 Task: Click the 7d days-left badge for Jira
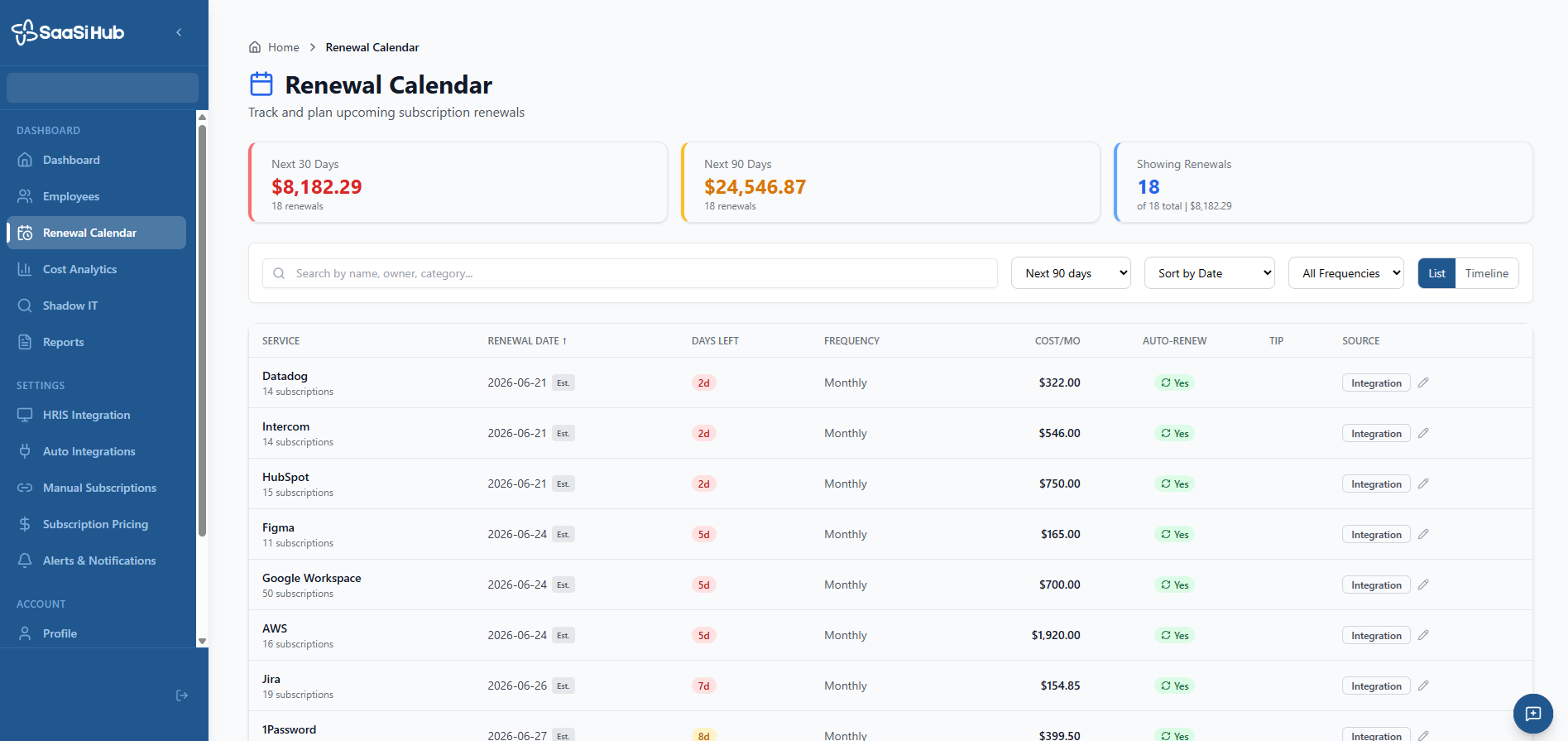tap(703, 686)
